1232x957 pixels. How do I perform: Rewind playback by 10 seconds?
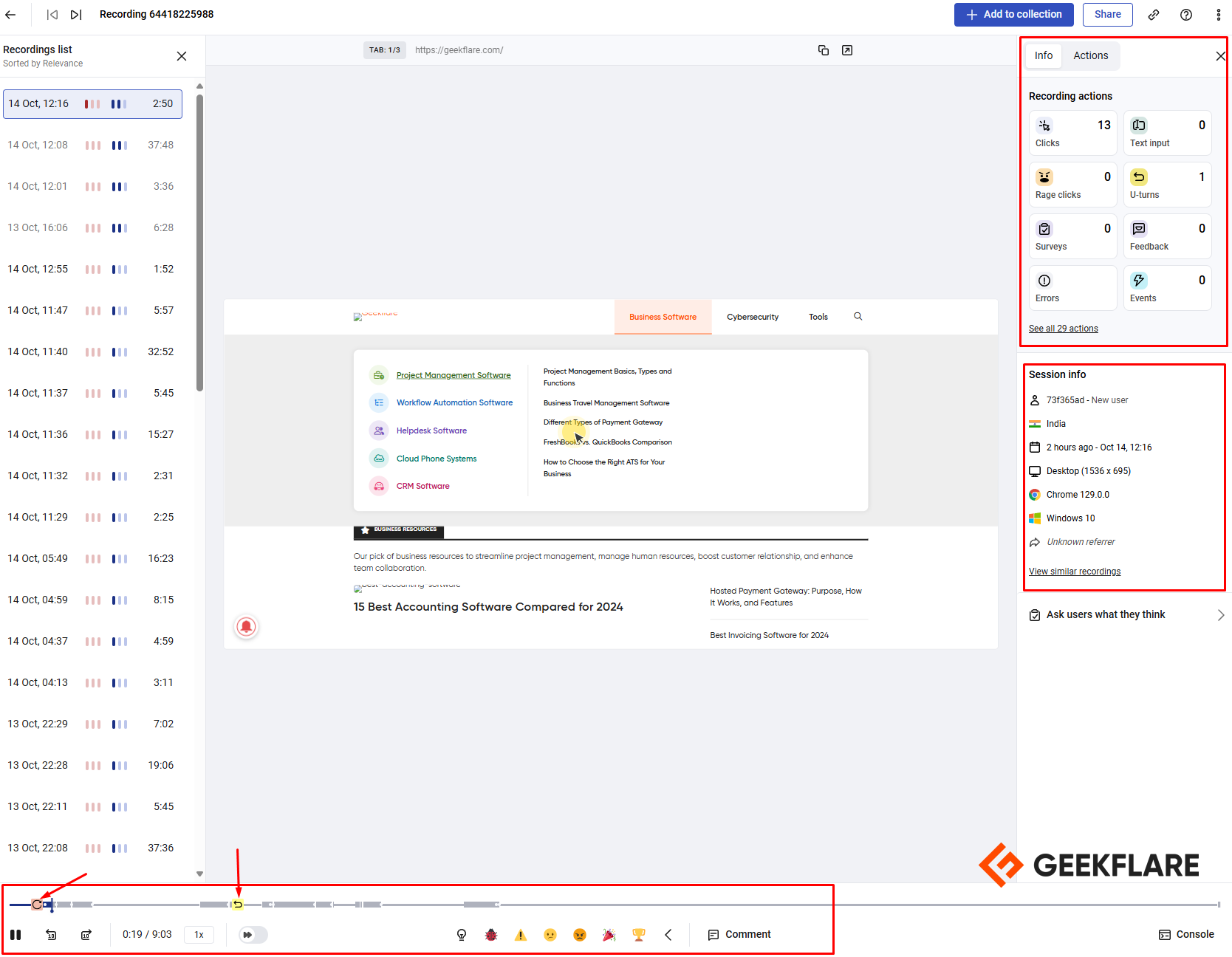click(51, 935)
